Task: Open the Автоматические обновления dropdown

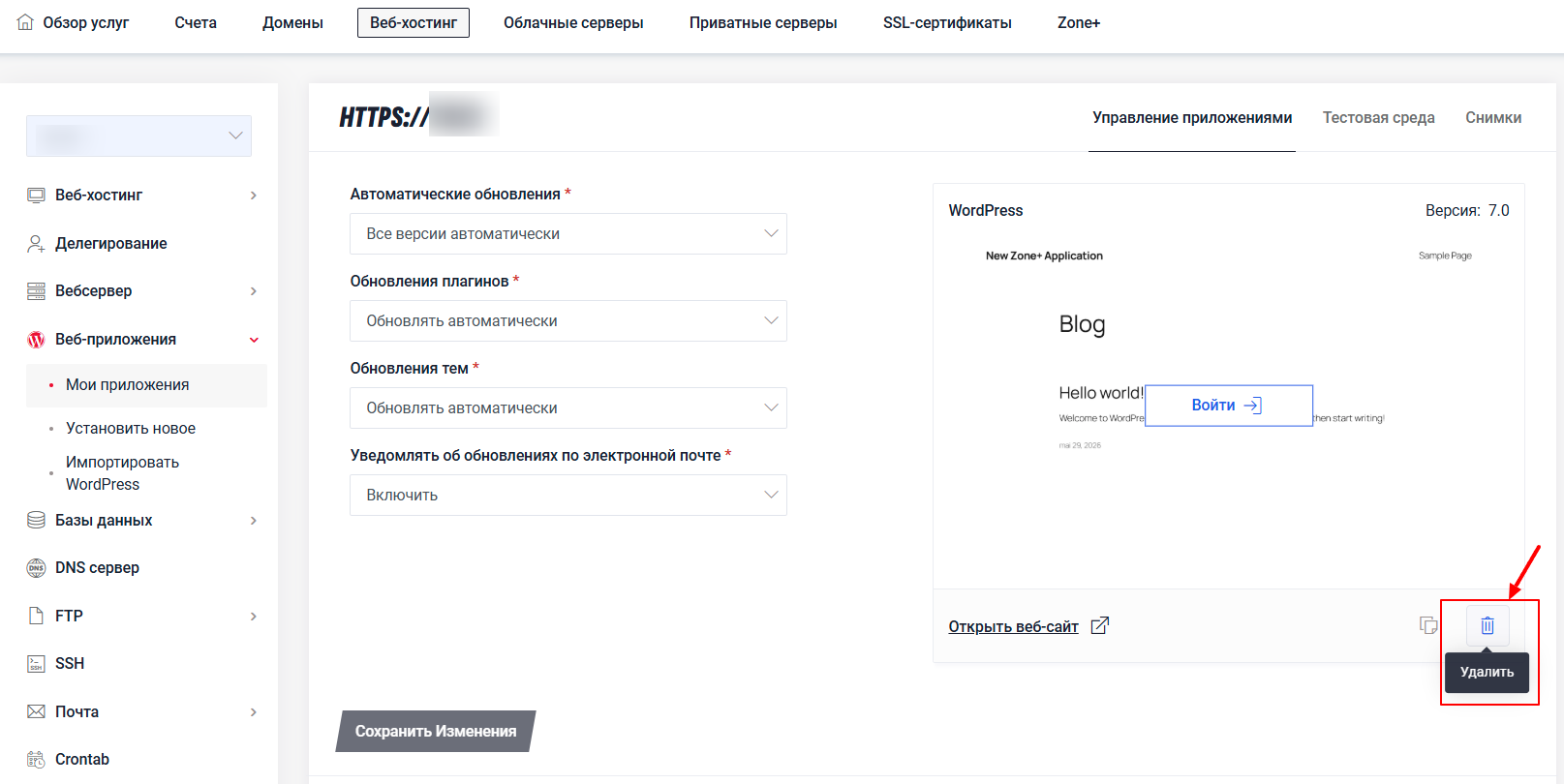Action: (x=568, y=234)
